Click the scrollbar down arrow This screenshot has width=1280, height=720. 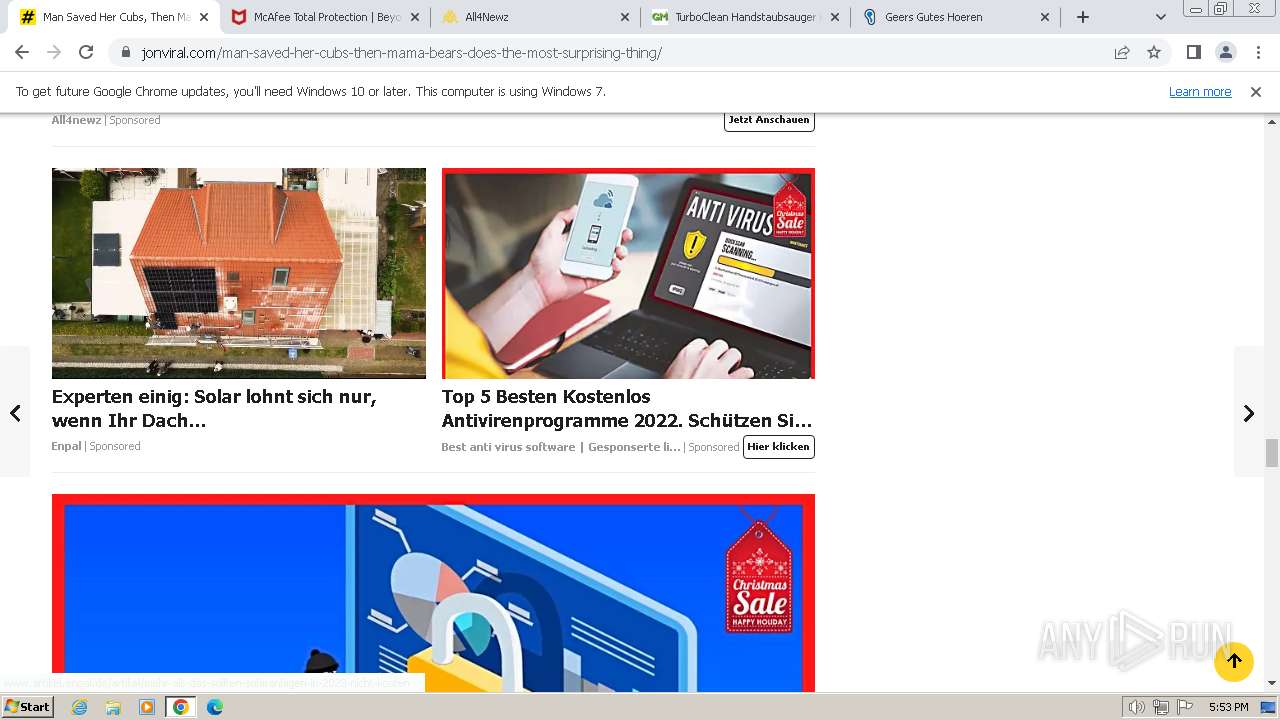click(x=1272, y=684)
